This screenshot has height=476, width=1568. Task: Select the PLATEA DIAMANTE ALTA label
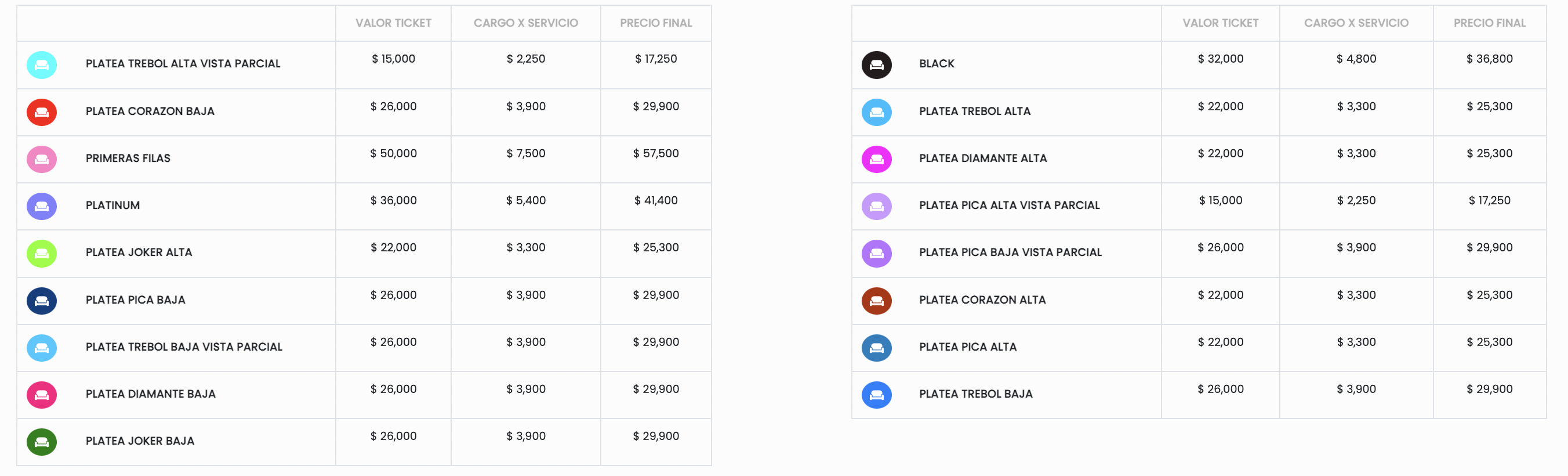point(983,158)
